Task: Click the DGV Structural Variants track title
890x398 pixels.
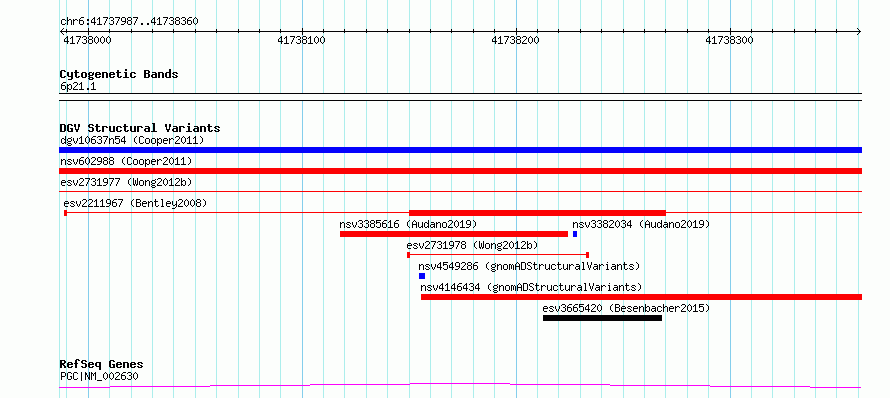Action: 140,128
